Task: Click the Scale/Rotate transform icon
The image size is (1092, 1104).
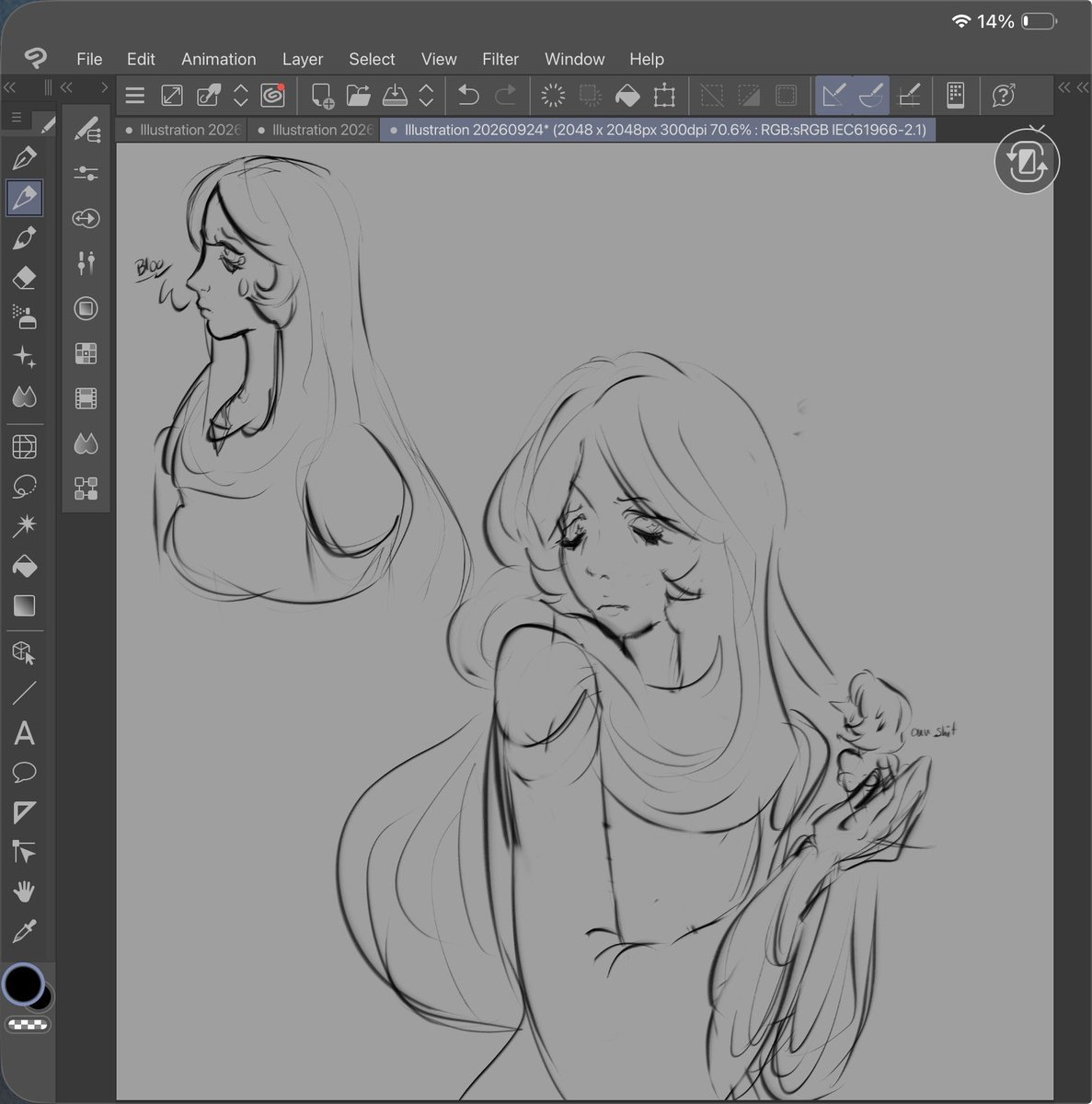Action: click(x=664, y=95)
